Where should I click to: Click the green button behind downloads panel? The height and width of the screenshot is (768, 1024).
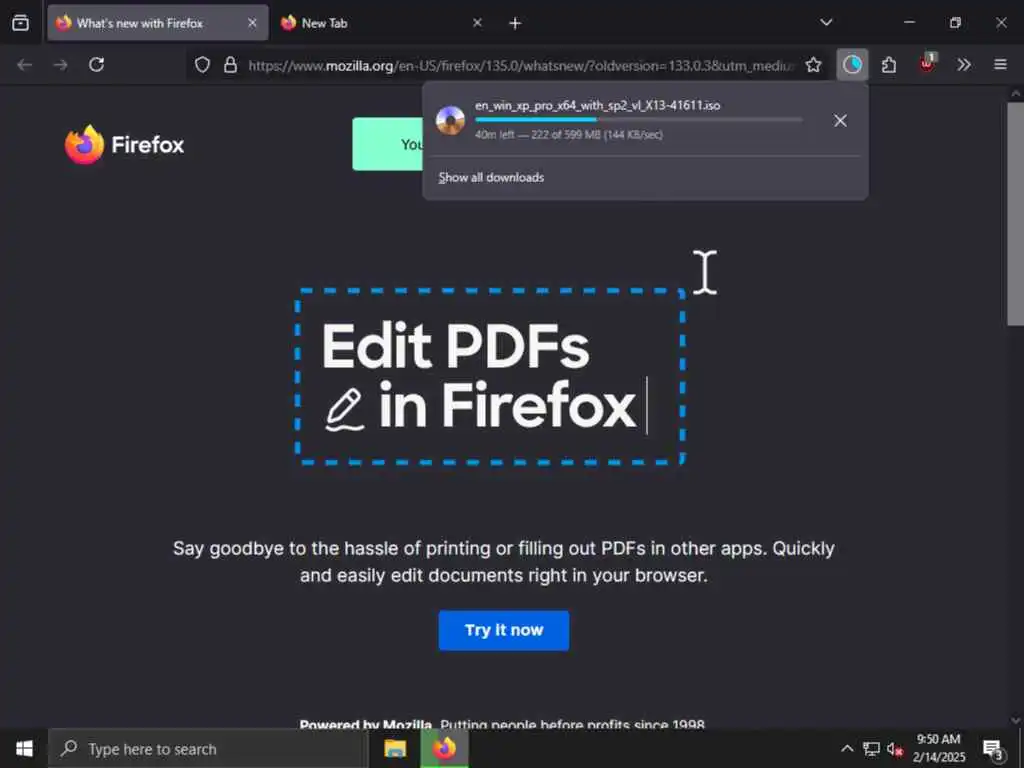(x=387, y=144)
